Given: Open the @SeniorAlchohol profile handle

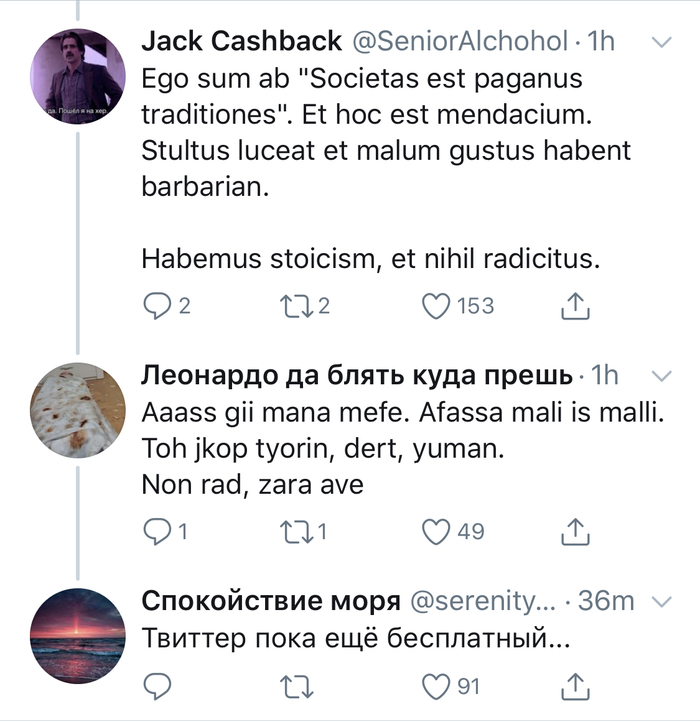Looking at the screenshot, I should point(458,42).
